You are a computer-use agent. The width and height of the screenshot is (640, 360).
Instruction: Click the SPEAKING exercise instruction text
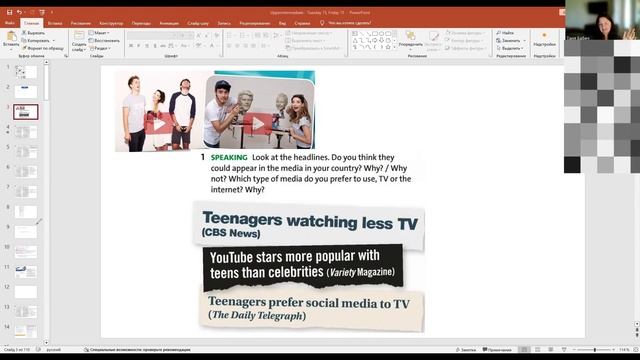311,173
